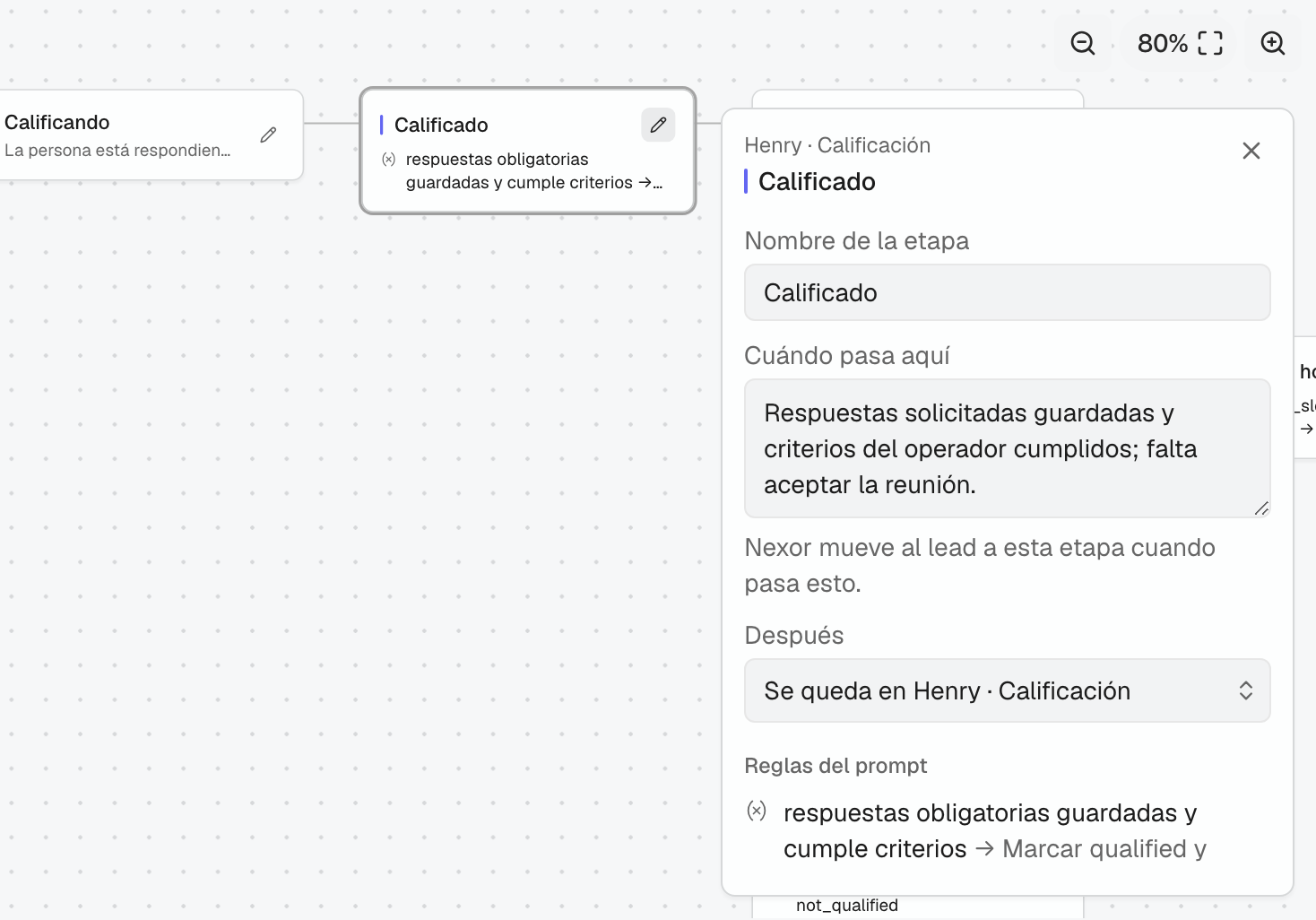
Task: Click the rule icon in Reglas del prompt
Action: click(757, 812)
